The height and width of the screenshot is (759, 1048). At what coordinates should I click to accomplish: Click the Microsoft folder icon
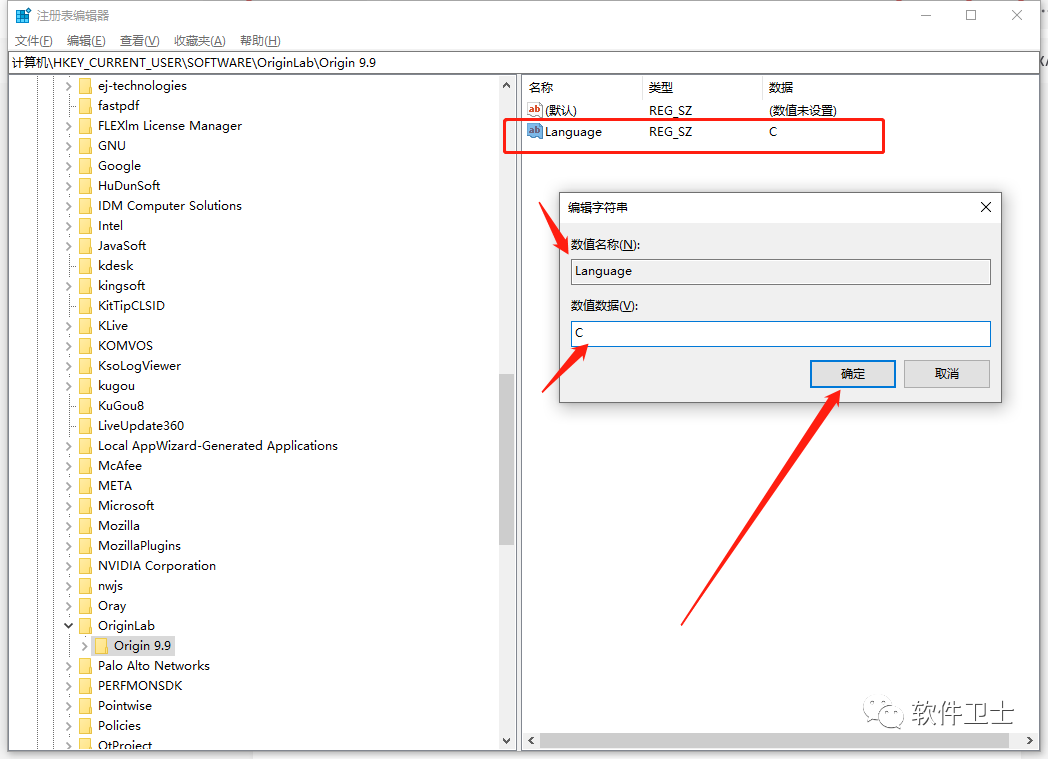(x=86, y=506)
